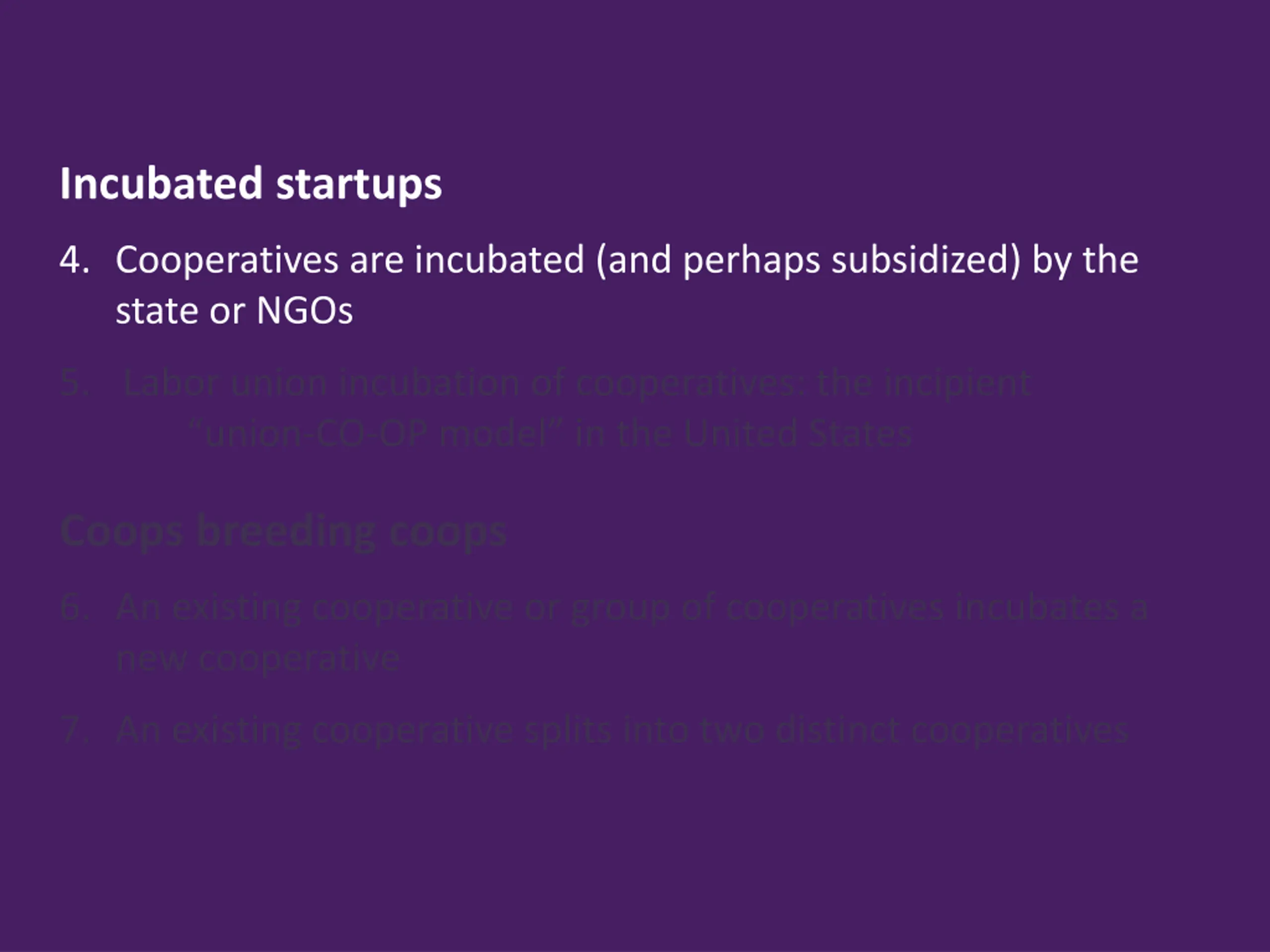Select the list number "4."
Image resolution: width=1270 pixels, height=952 pixels.
tap(74, 260)
